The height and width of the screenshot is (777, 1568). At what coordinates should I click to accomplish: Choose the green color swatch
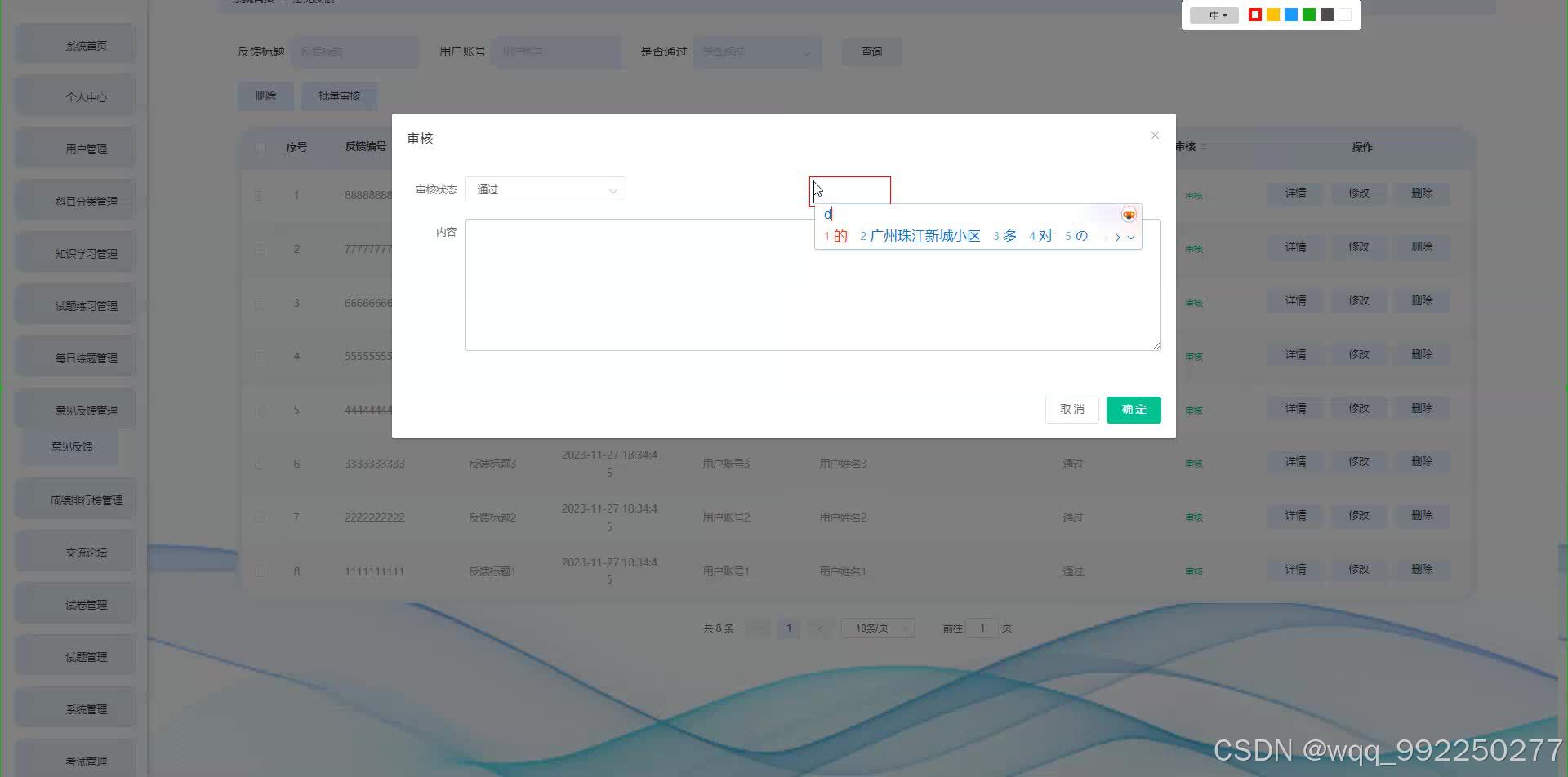click(x=1309, y=15)
